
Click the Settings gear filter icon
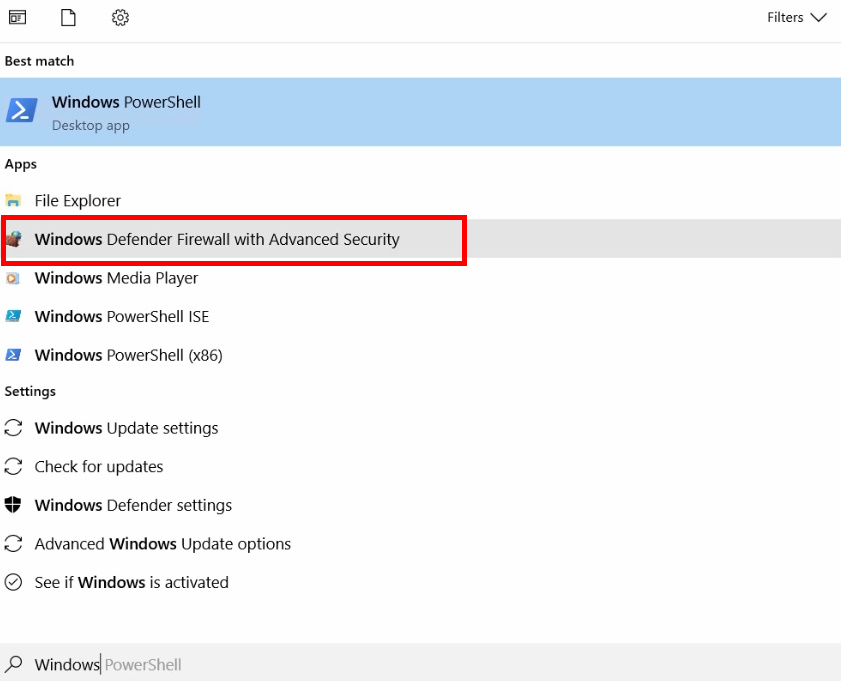point(120,18)
